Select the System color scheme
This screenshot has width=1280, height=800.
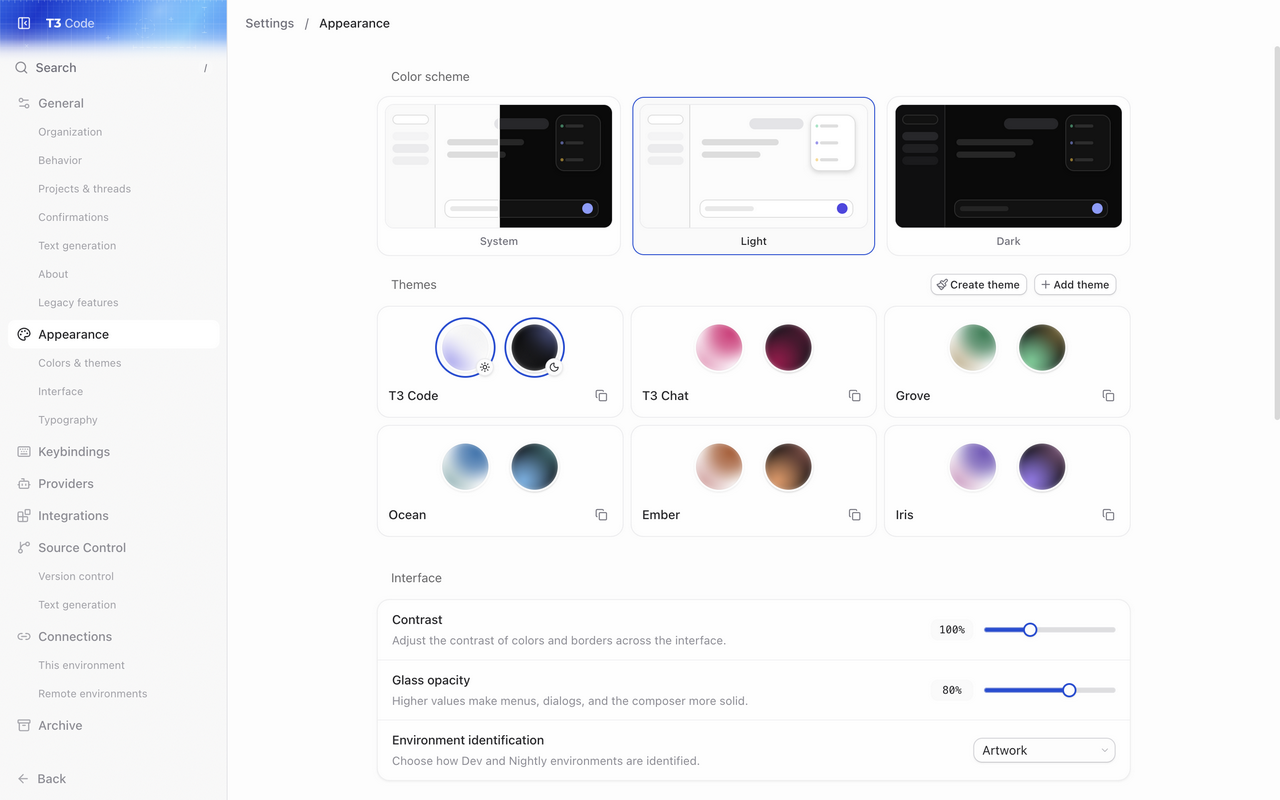pyautogui.click(x=499, y=176)
